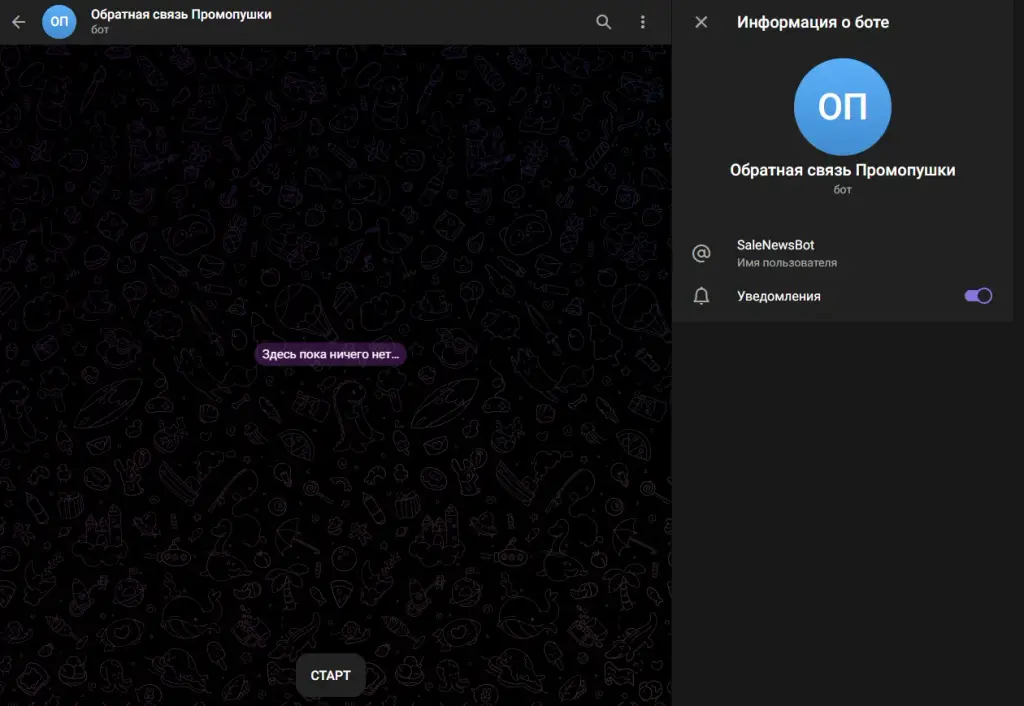Click the Имя пользователя caption
The width and height of the screenshot is (1024, 706).
click(786, 263)
